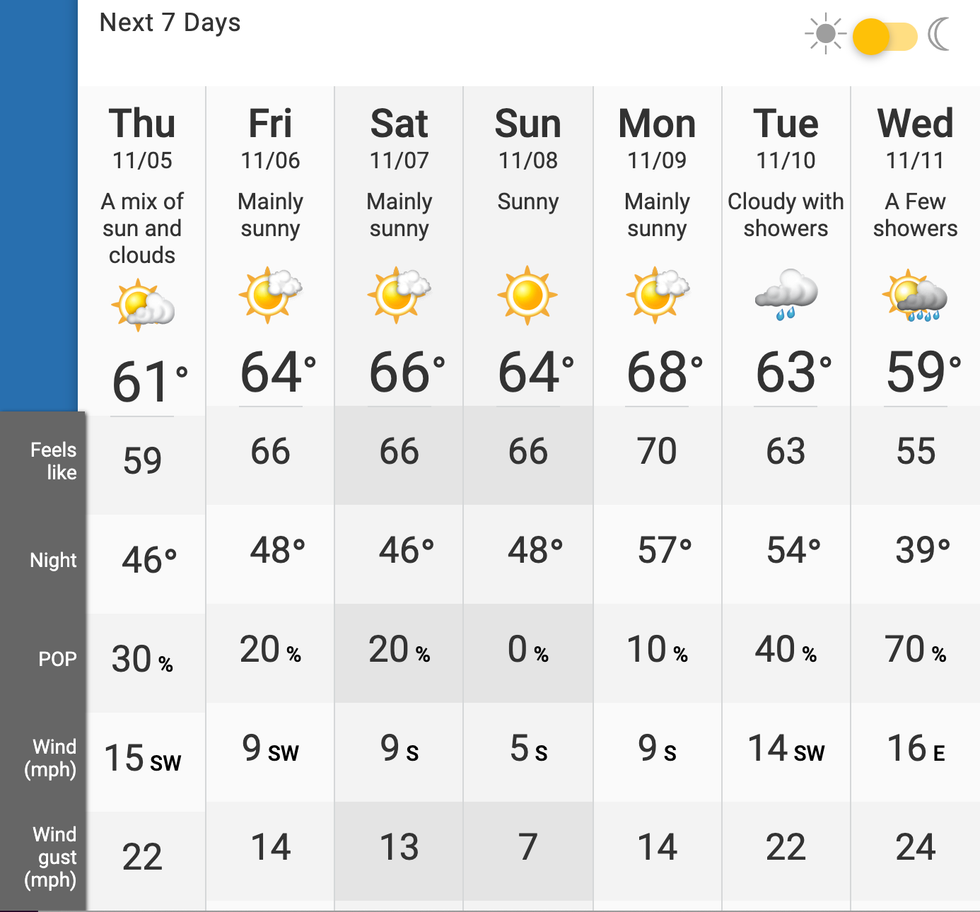Click Saturday's mainly sunny weather icon
Screen dimensions: 980x912
pyautogui.click(x=399, y=294)
